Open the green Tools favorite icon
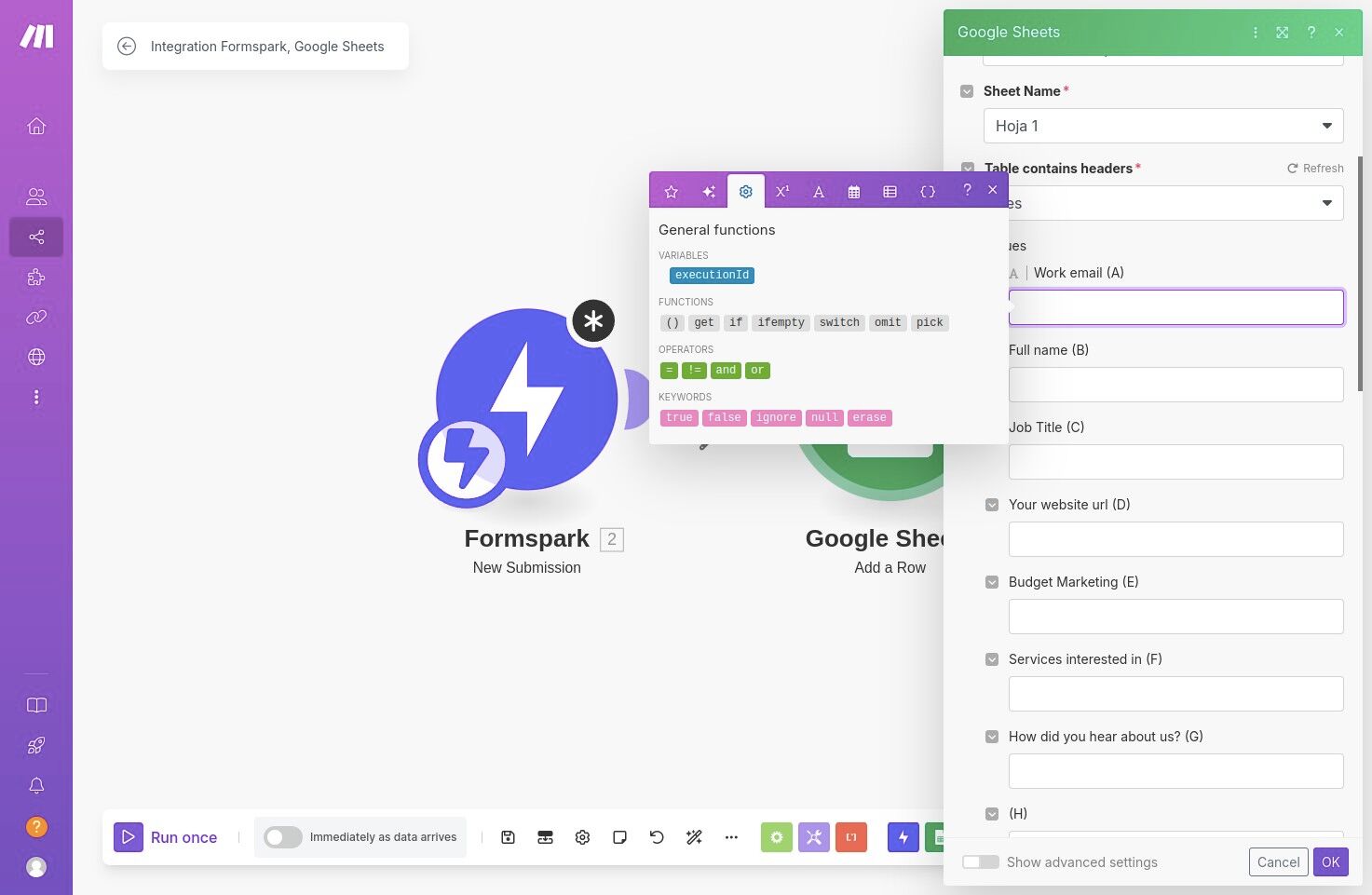 point(777,837)
